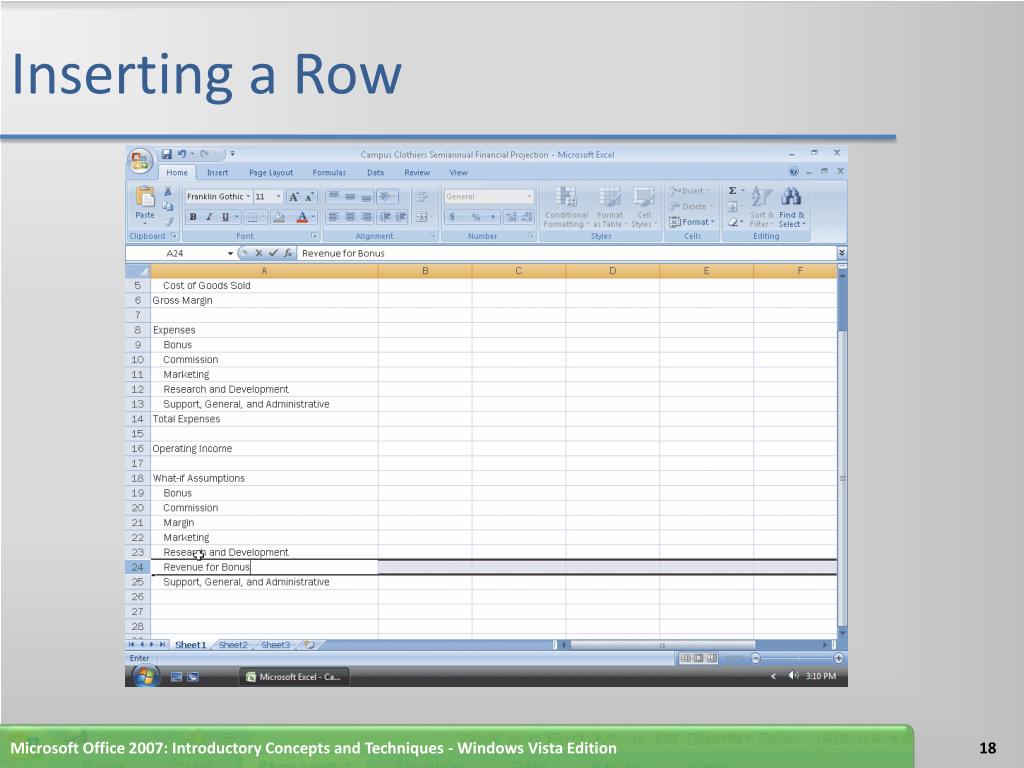Select column B header
This screenshot has height=768, width=1024.
coord(425,270)
